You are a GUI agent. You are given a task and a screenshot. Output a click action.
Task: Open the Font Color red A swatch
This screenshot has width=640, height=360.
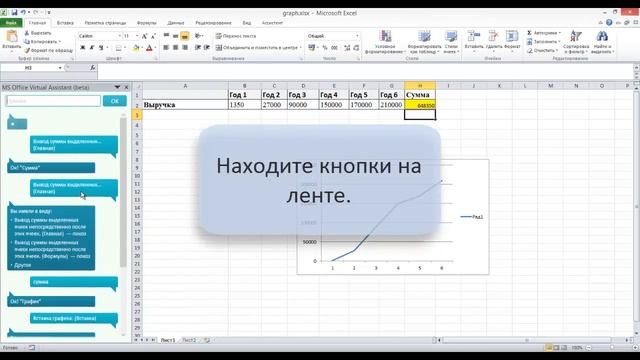149,48
